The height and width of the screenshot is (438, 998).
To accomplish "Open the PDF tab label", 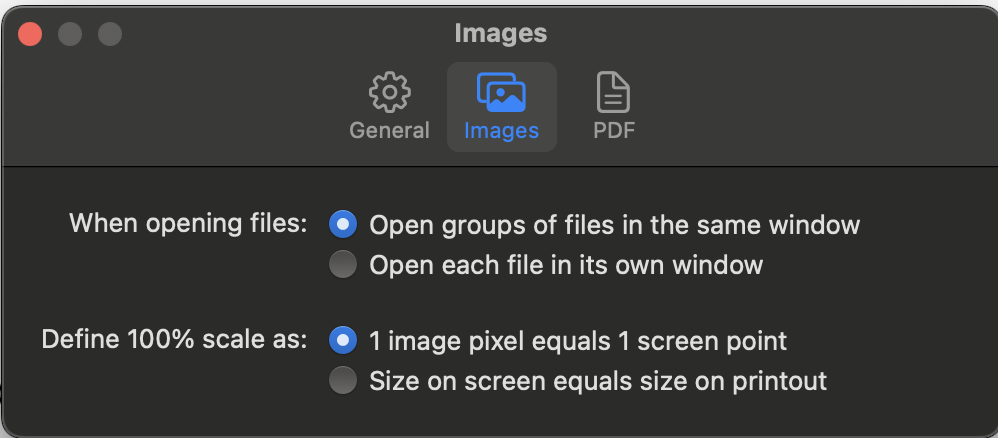I will 614,131.
